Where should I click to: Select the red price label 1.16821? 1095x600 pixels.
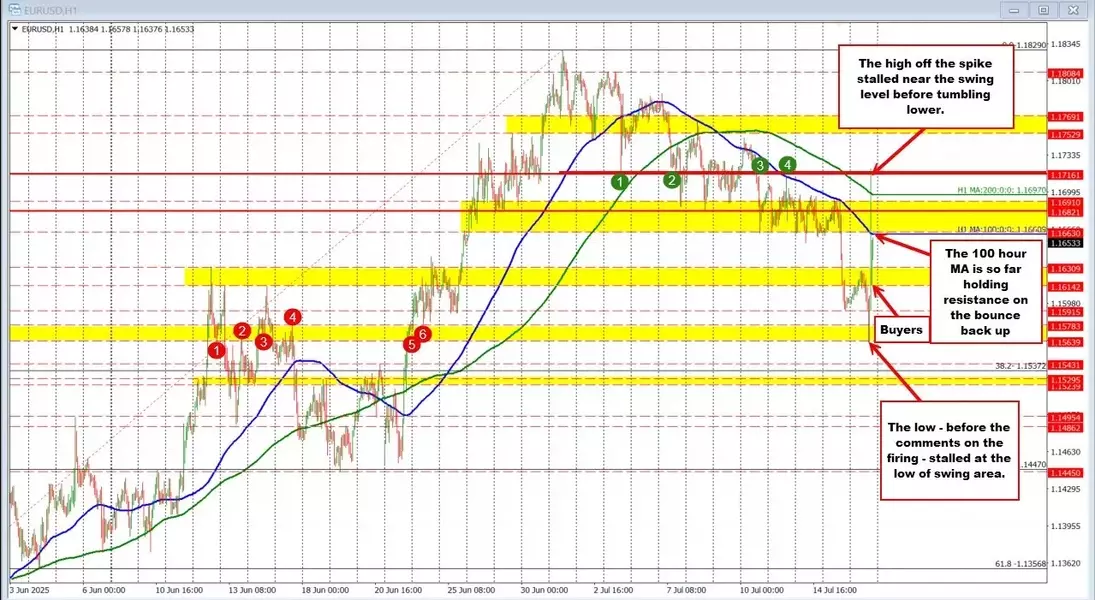pos(1065,212)
